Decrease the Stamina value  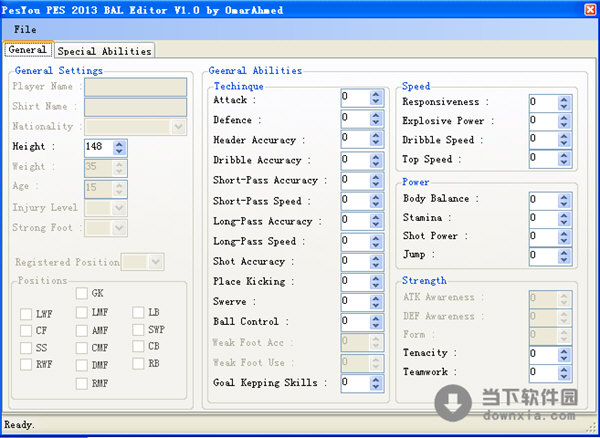click(564, 223)
